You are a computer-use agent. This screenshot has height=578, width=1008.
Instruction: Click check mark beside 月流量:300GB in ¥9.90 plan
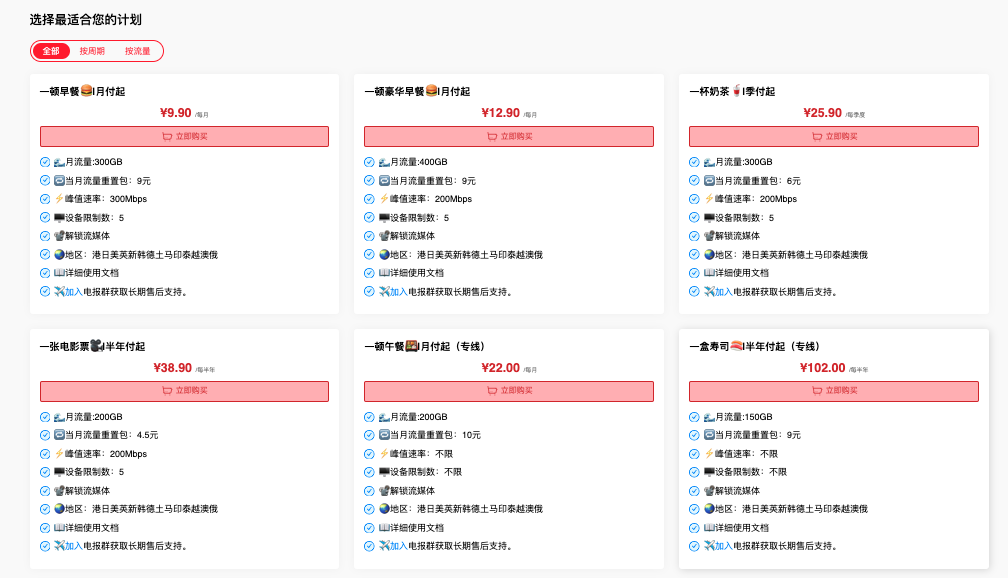[x=45, y=162]
